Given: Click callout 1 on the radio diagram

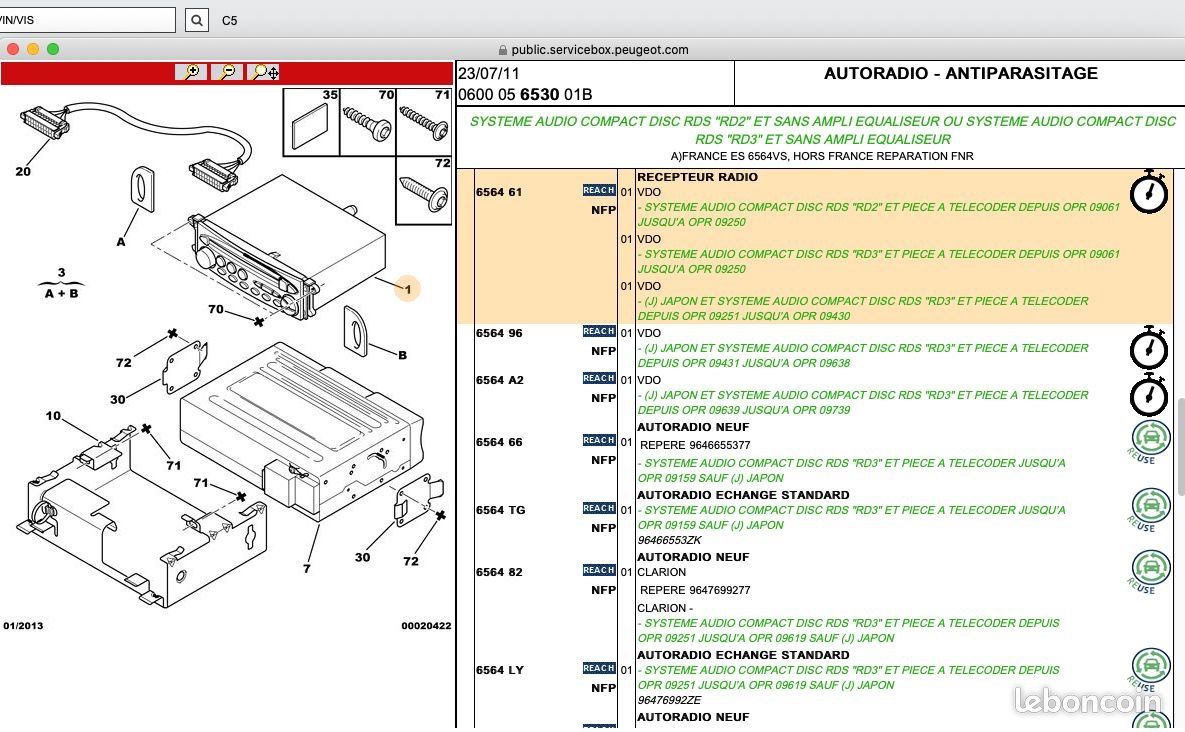Looking at the screenshot, I should click(x=406, y=289).
